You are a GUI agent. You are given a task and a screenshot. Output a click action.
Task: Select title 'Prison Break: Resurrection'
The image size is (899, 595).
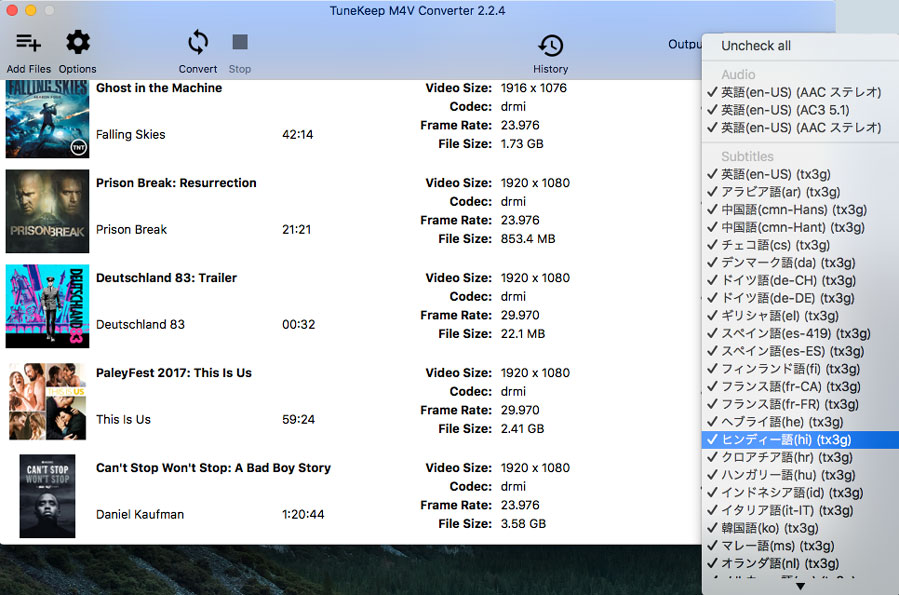(x=176, y=183)
